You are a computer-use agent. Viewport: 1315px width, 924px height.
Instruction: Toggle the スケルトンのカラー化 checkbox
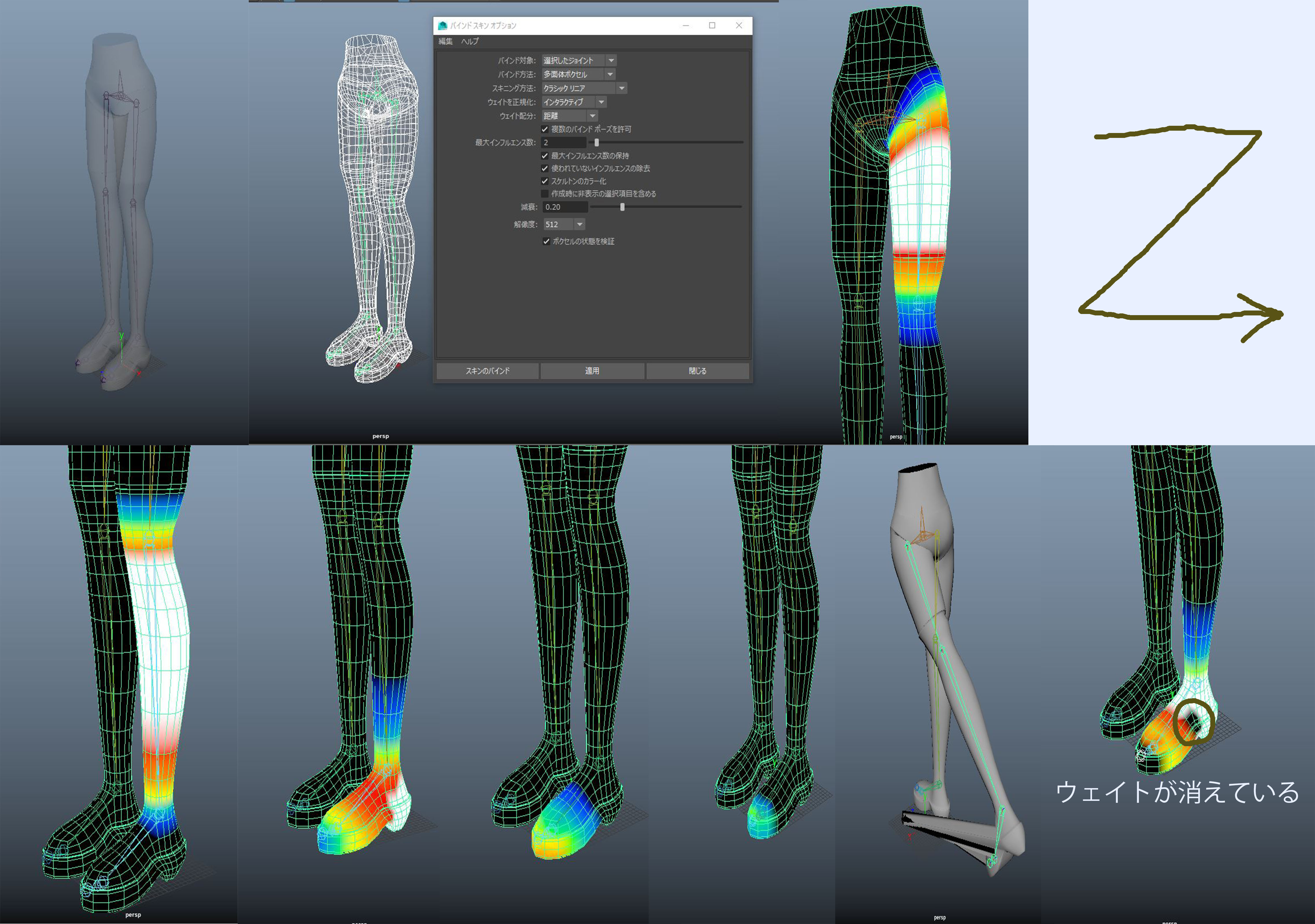click(x=545, y=181)
